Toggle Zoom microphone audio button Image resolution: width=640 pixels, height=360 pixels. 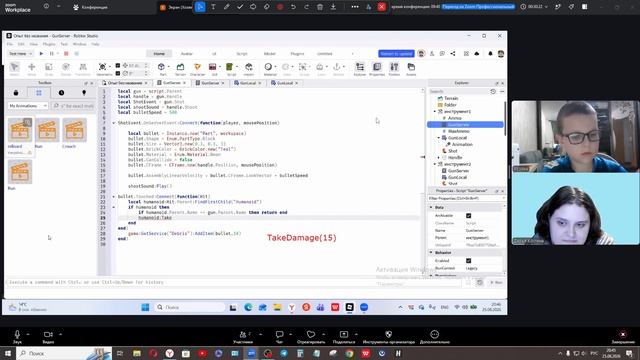(x=17, y=337)
